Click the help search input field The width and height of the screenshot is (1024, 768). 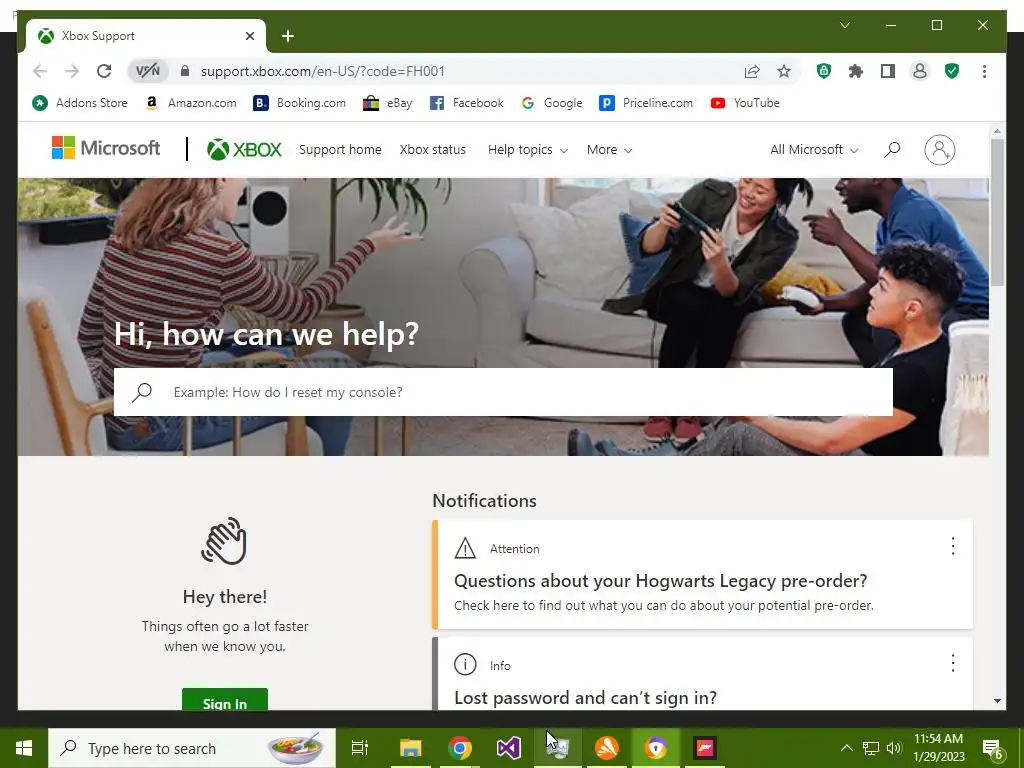pos(503,392)
